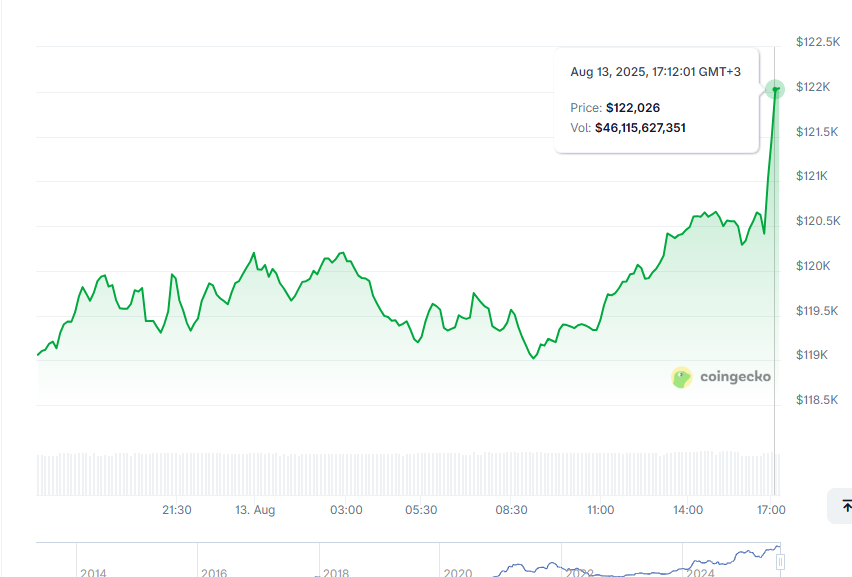Click the 05:30 time axis label

pyautogui.click(x=421, y=510)
